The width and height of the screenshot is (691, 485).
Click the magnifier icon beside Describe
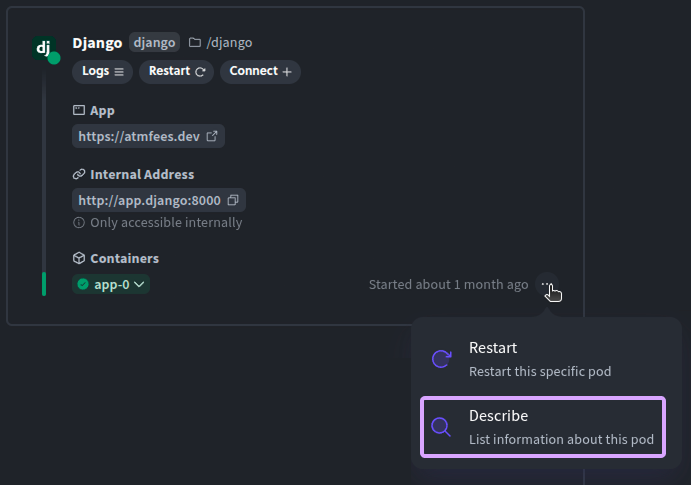[441, 426]
